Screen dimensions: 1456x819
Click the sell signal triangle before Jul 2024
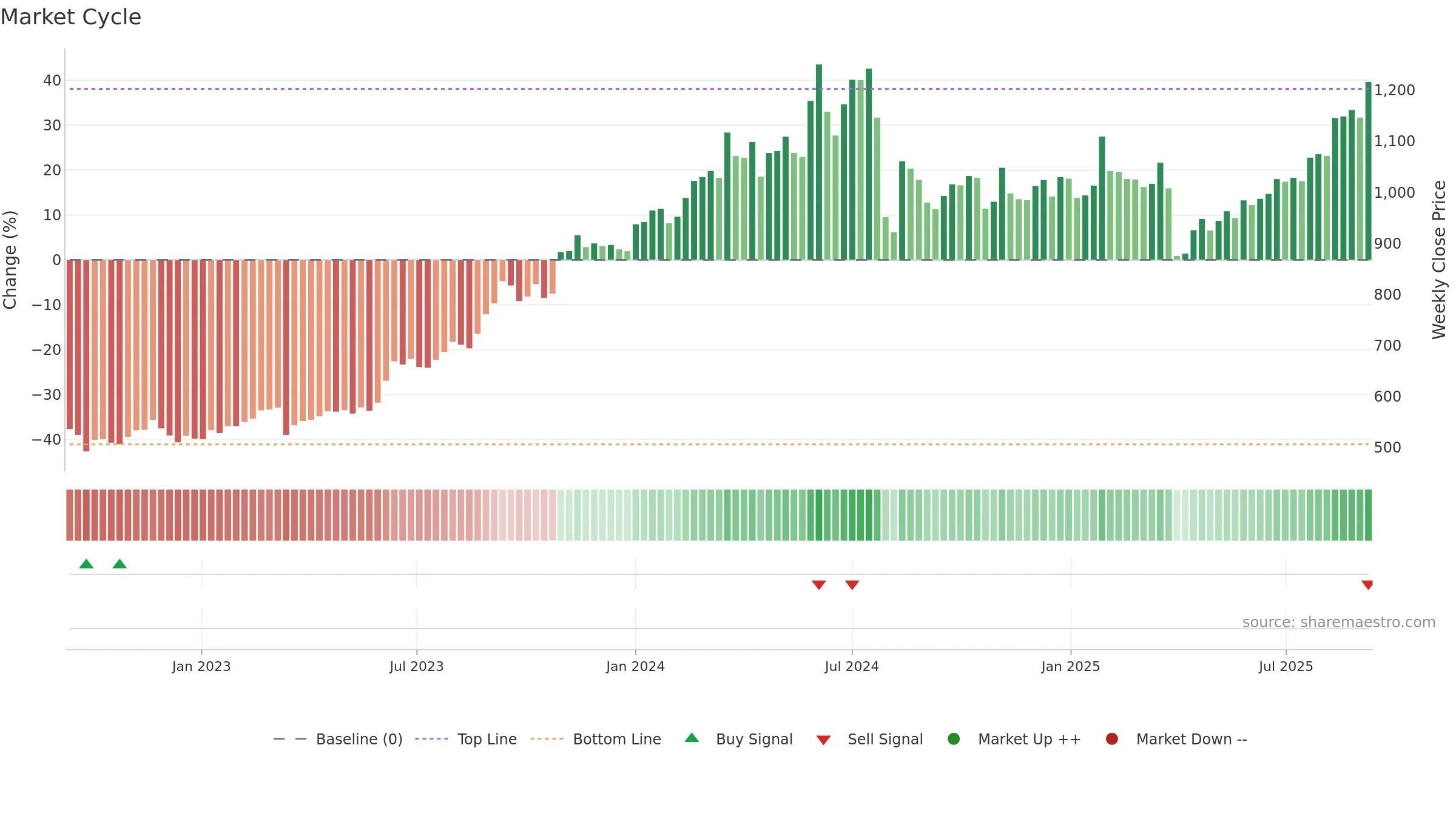click(819, 585)
